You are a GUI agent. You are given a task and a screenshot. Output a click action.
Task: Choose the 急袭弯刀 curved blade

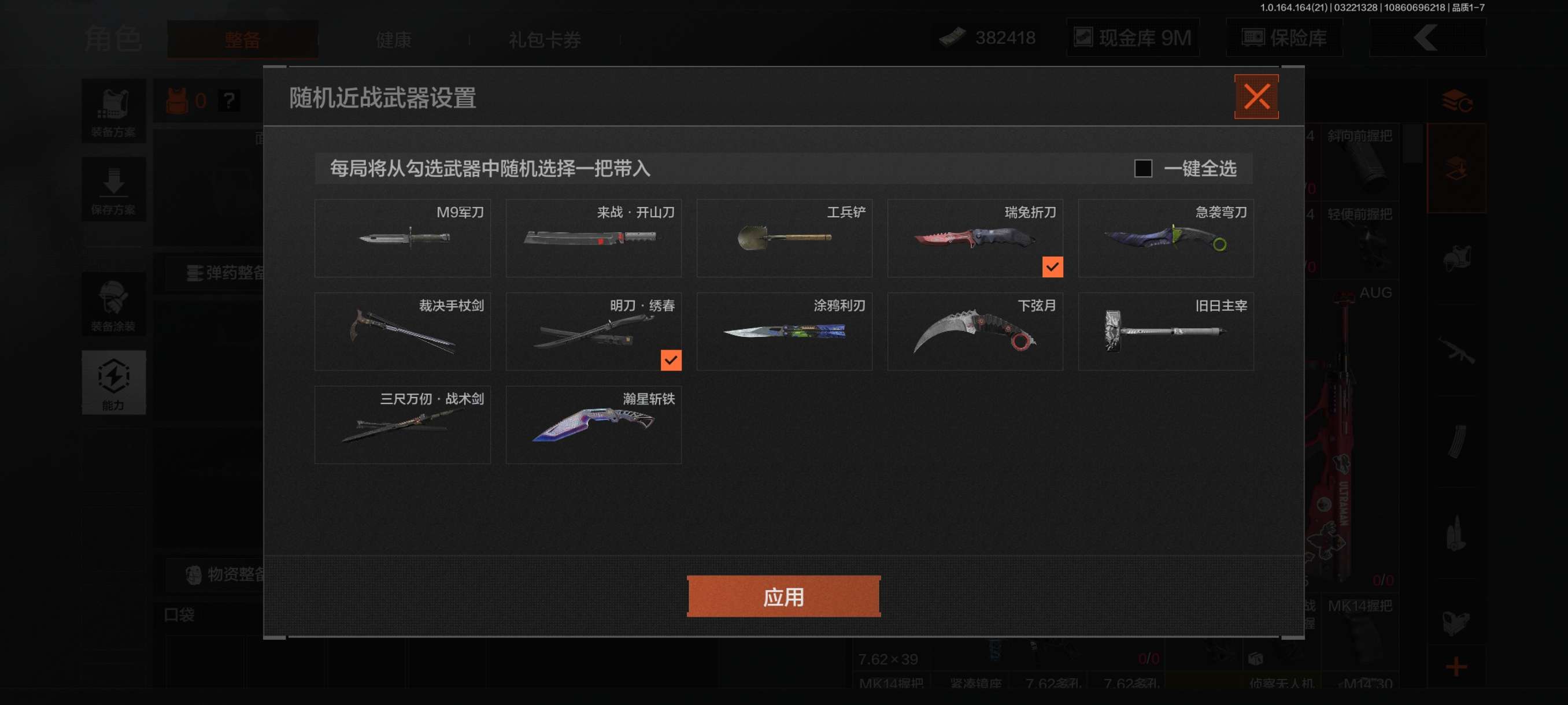(x=1166, y=238)
